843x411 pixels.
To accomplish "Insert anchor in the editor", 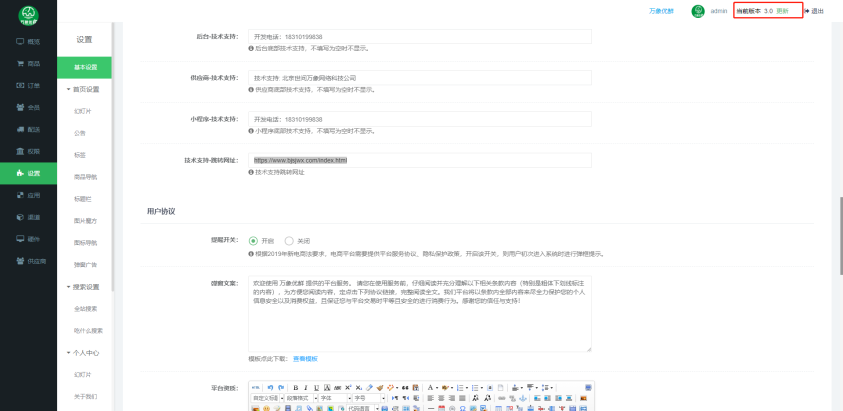I will (523, 398).
